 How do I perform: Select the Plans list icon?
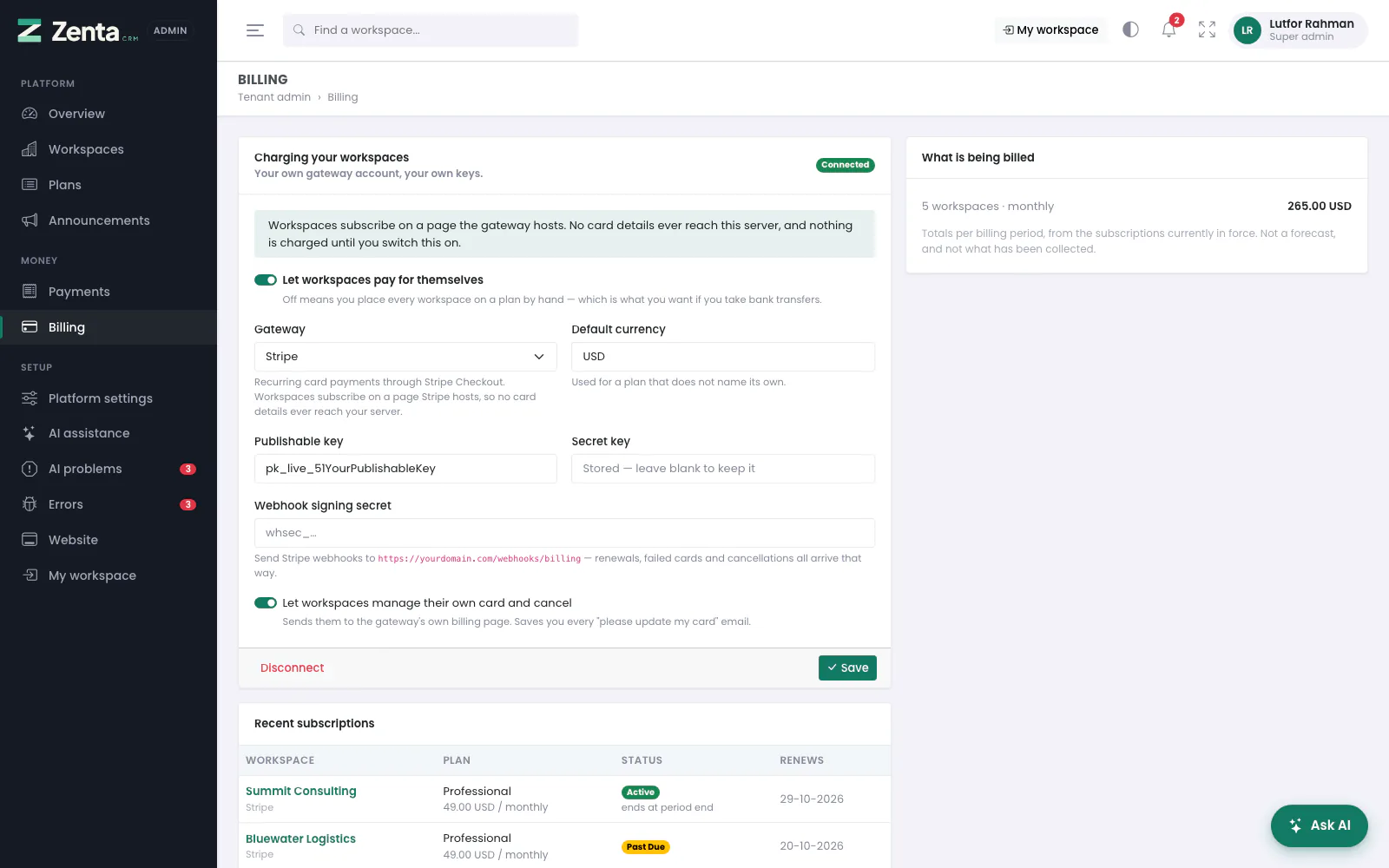point(30,185)
